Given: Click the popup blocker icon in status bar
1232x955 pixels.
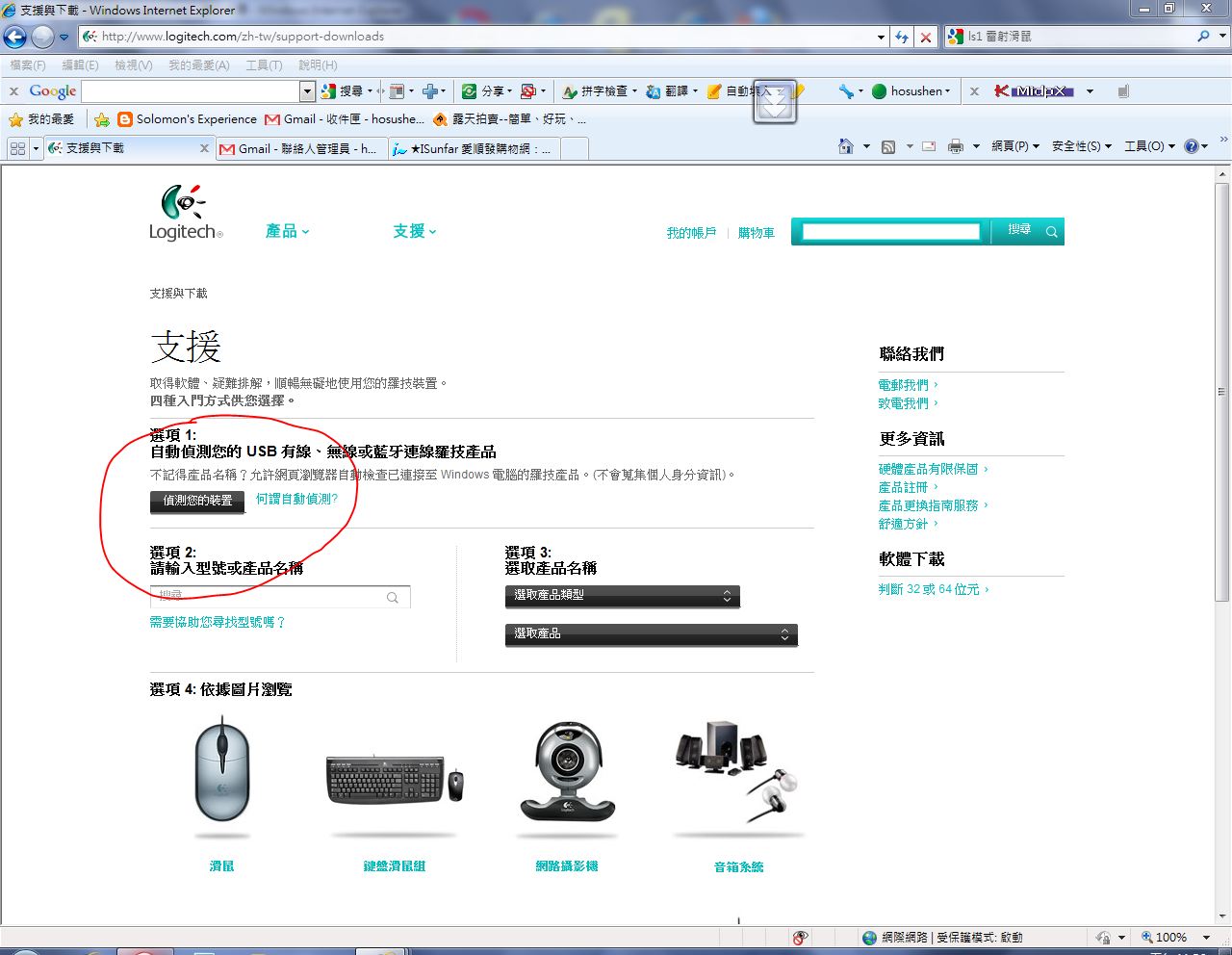Looking at the screenshot, I should (800, 938).
